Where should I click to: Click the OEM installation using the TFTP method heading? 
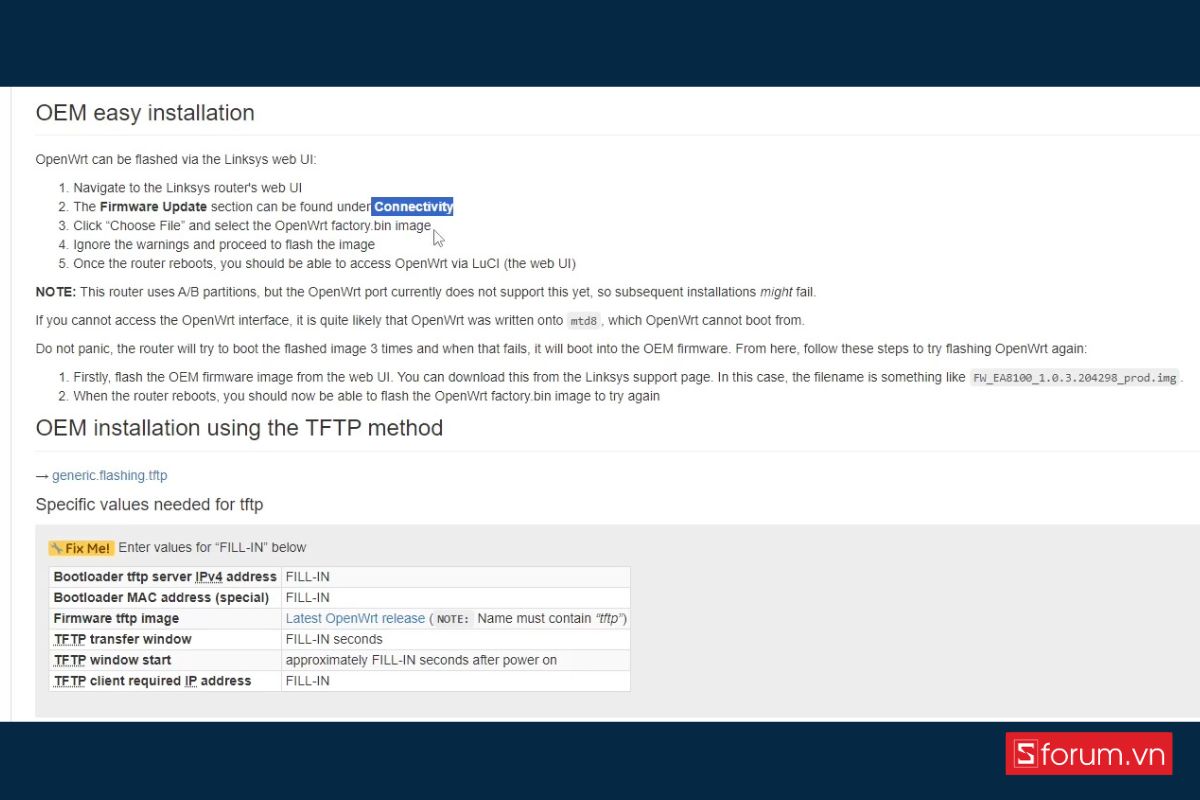pos(239,428)
